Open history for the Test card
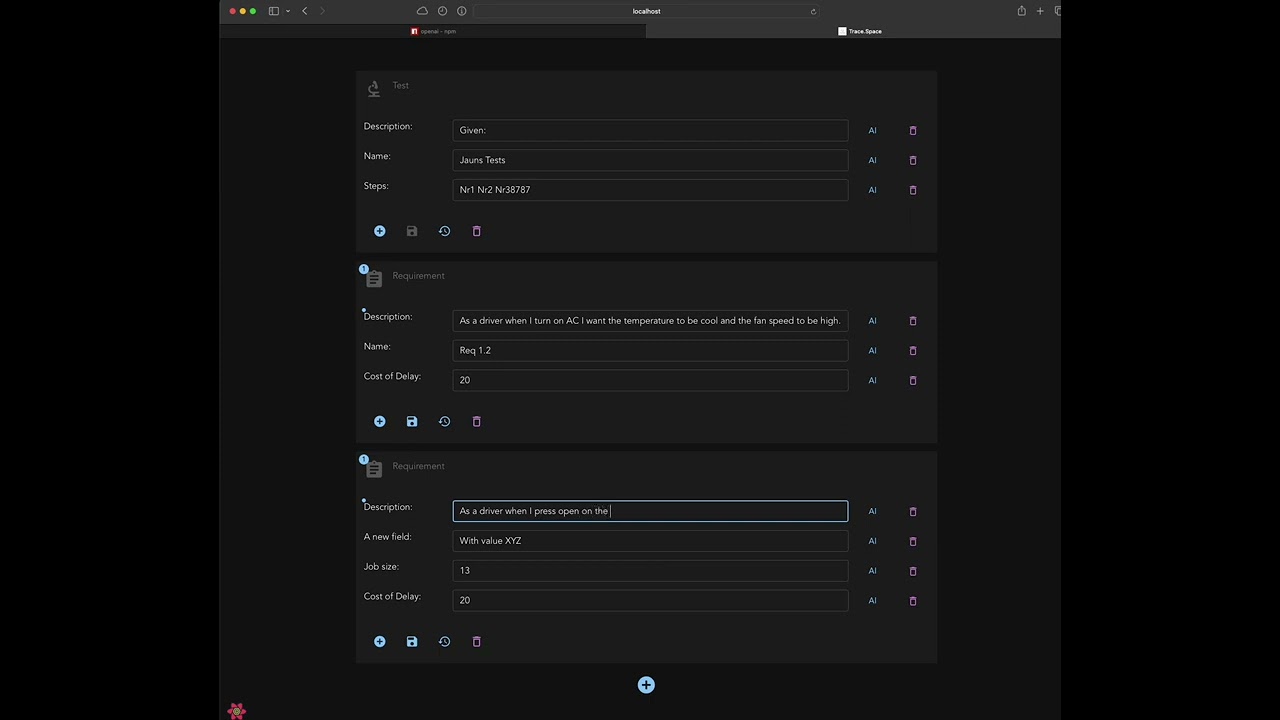 (444, 231)
